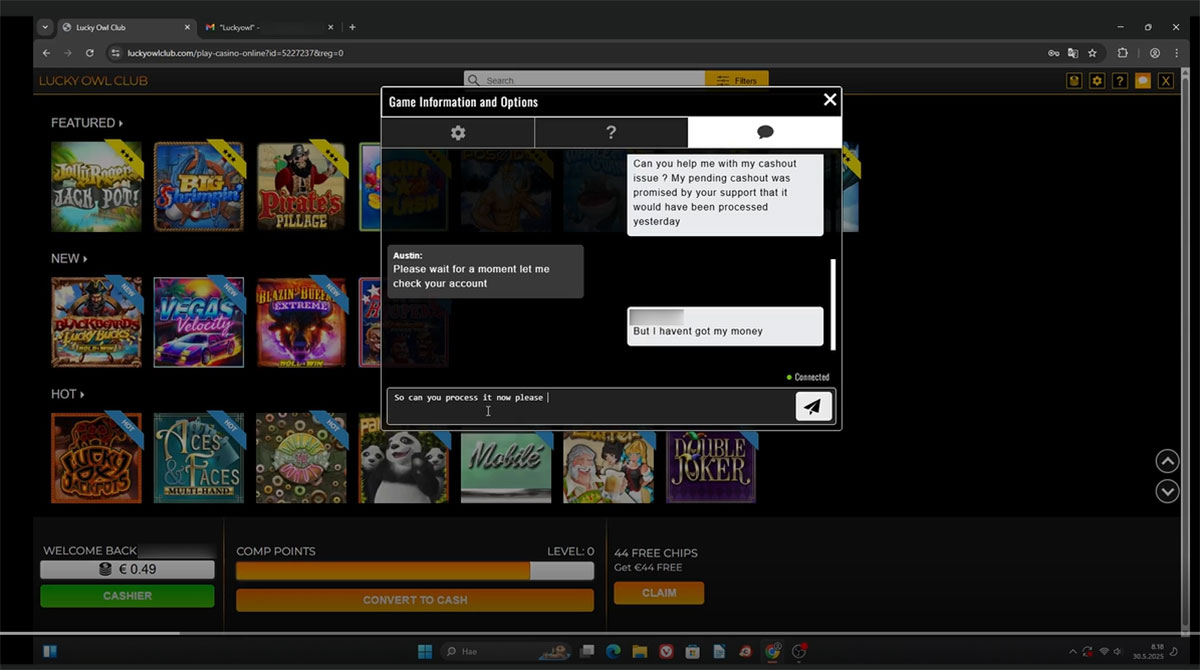The image size is (1200, 670).
Task: Open the help question mark icon in header
Action: pos(1120,81)
